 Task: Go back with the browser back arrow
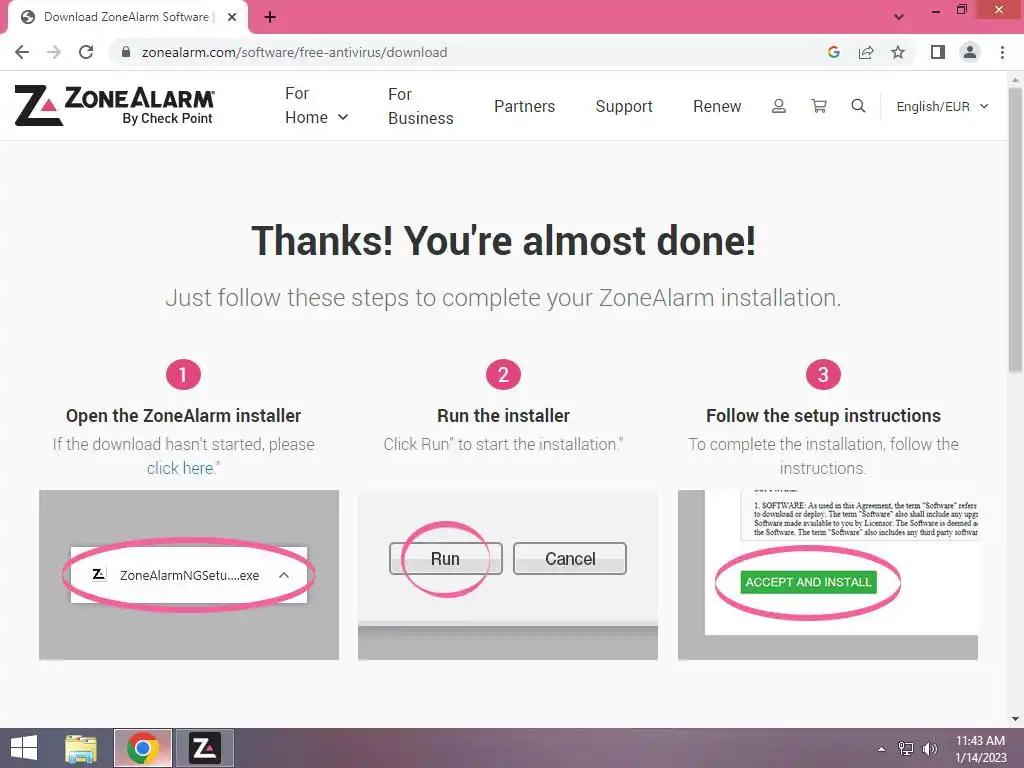coord(22,52)
